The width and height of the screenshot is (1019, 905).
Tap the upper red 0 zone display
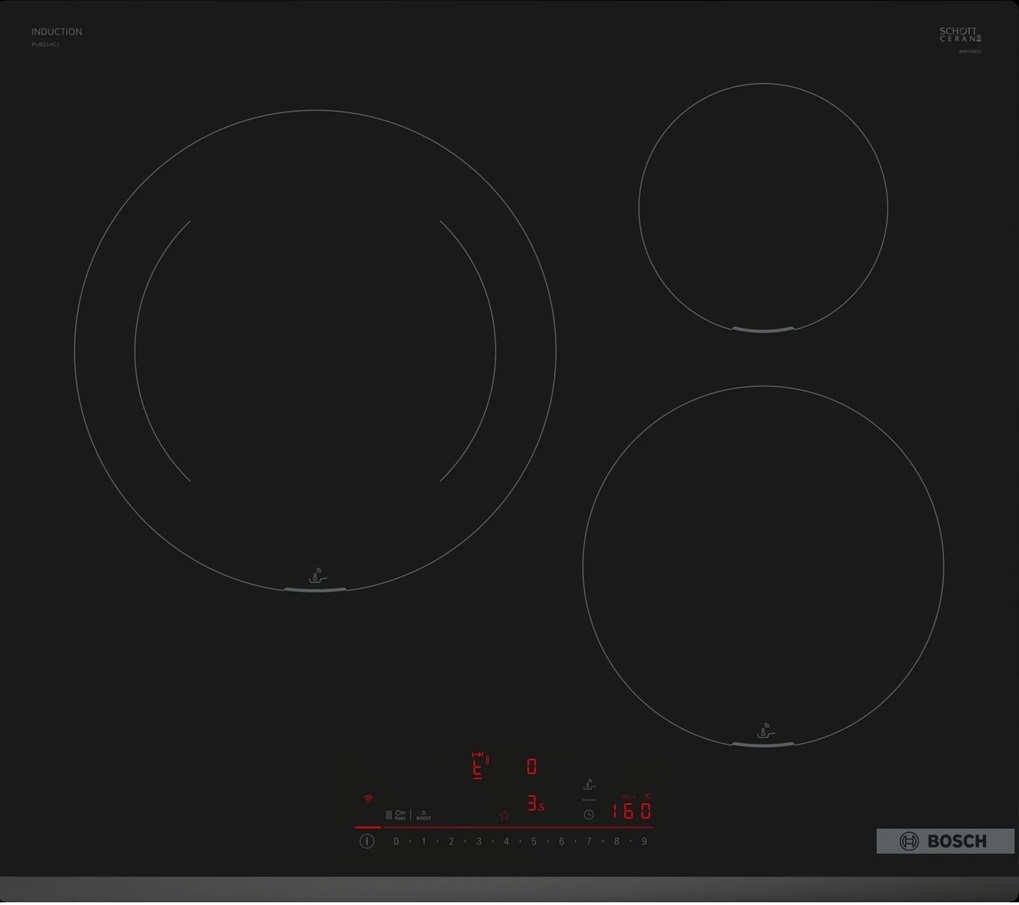click(531, 766)
